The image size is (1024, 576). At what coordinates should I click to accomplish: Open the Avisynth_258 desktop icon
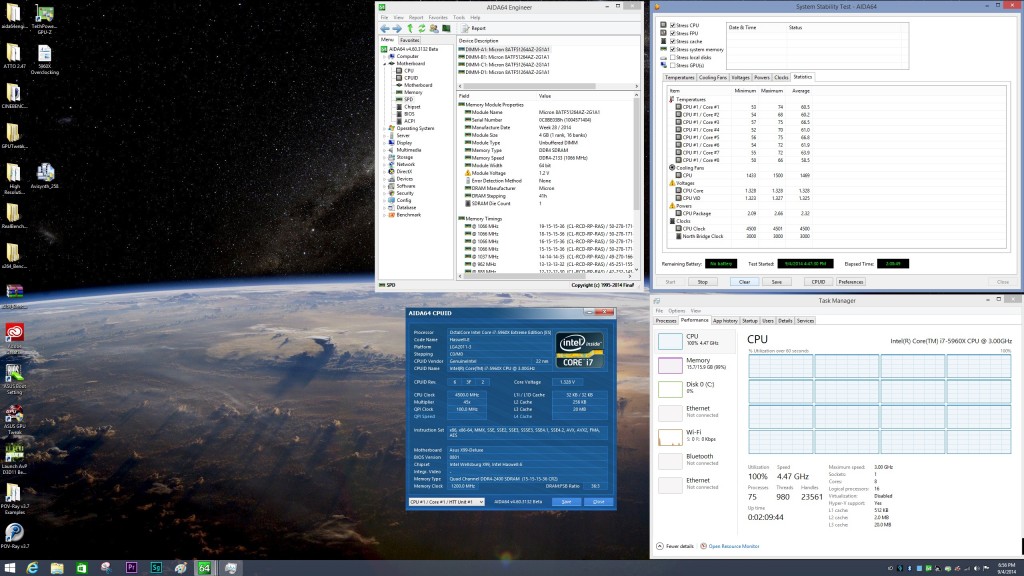[44, 176]
